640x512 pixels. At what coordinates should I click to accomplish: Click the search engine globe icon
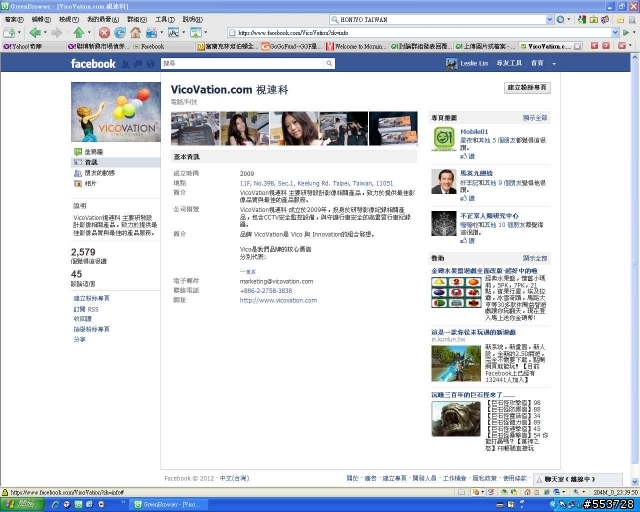561,19
